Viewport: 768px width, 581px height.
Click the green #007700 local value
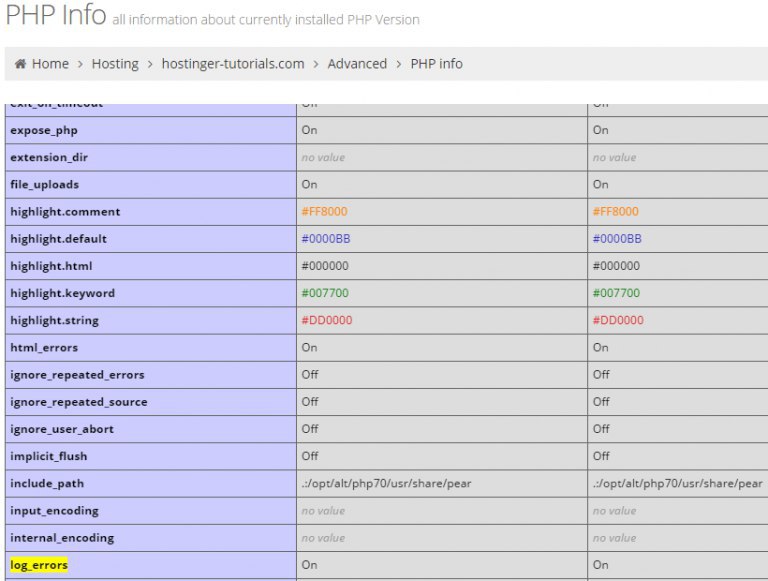coord(325,293)
